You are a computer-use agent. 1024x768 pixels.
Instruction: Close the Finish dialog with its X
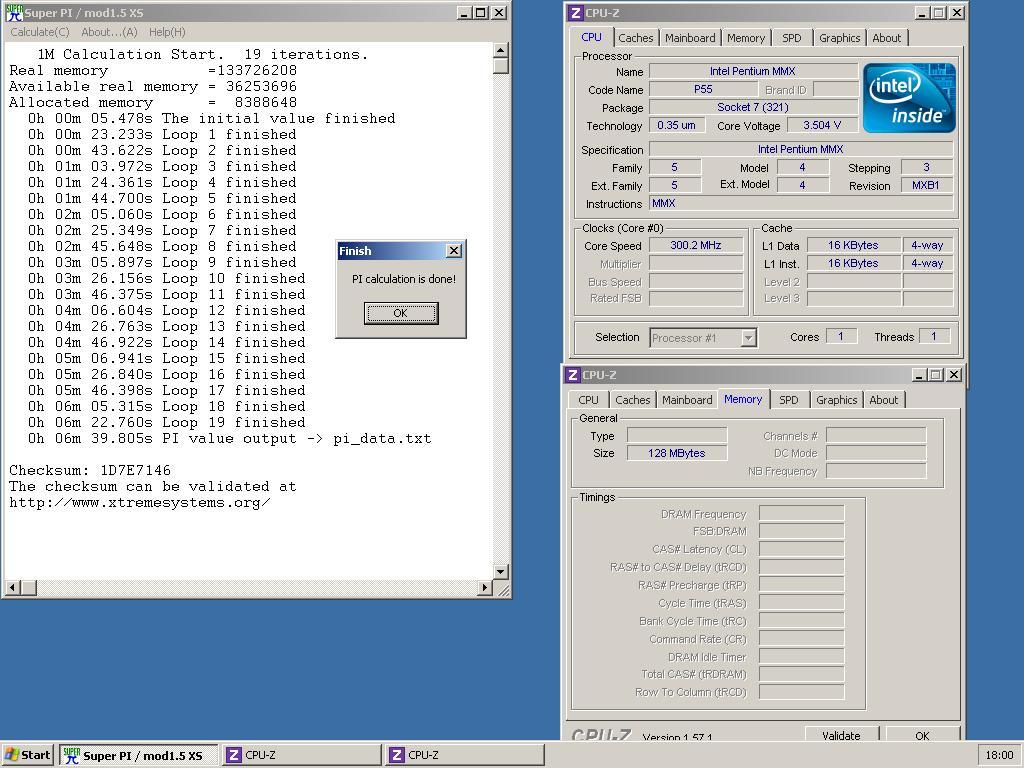454,251
